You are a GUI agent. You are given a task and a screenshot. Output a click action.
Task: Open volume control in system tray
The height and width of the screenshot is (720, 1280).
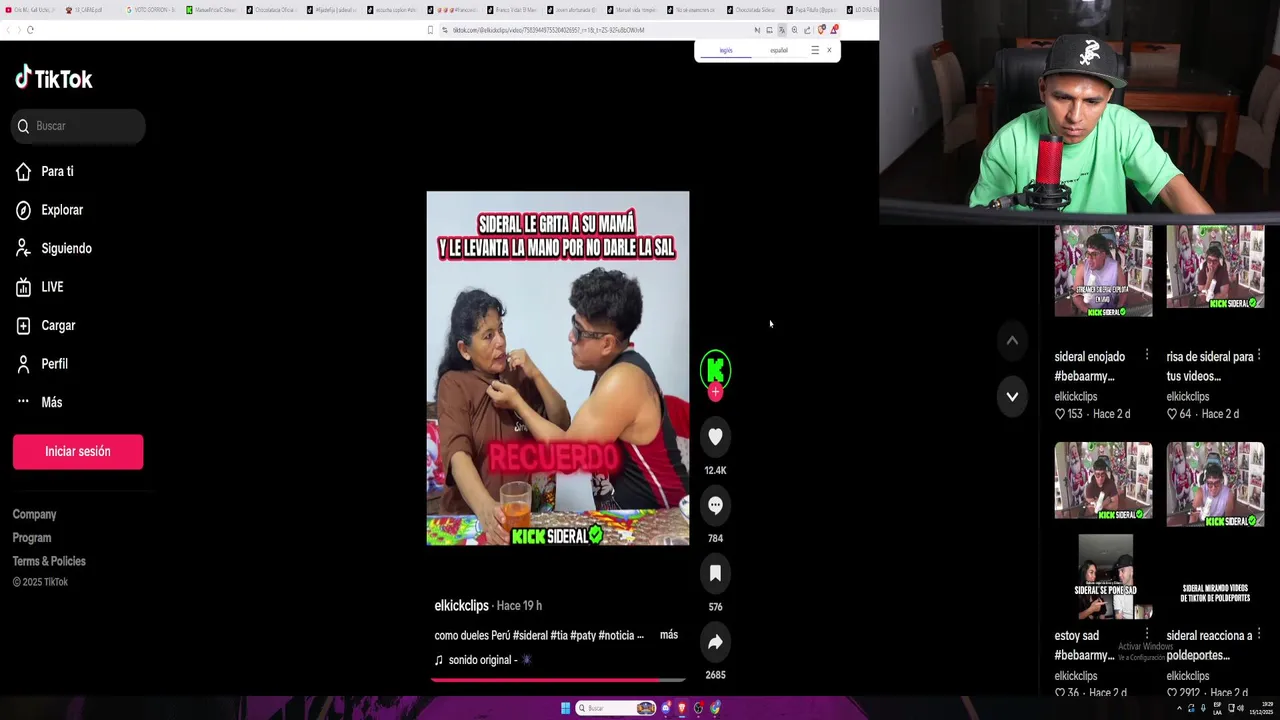1241,708
